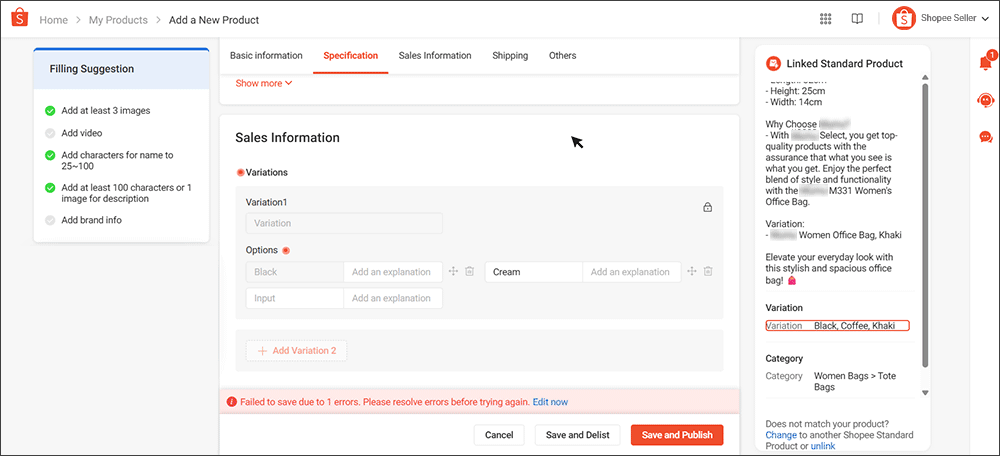Open My Products breadcrumb

coord(118,20)
